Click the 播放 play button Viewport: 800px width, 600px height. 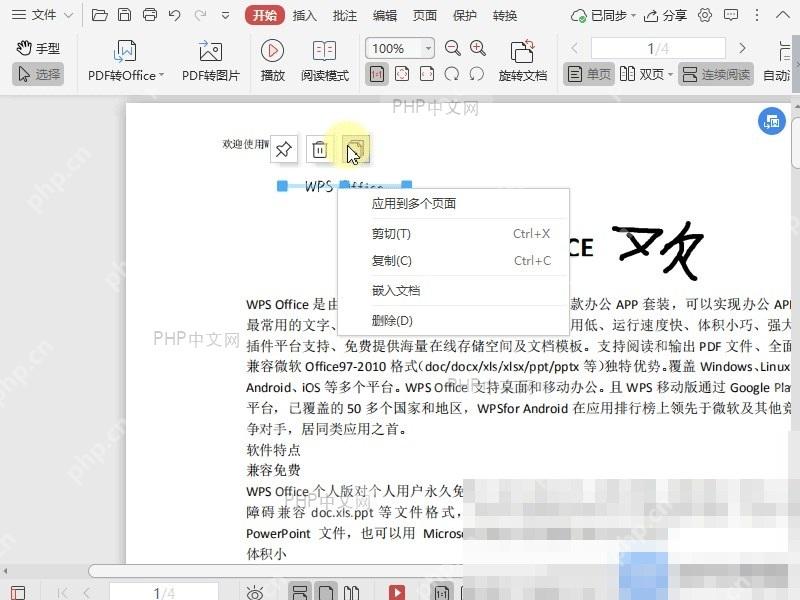[x=272, y=60]
